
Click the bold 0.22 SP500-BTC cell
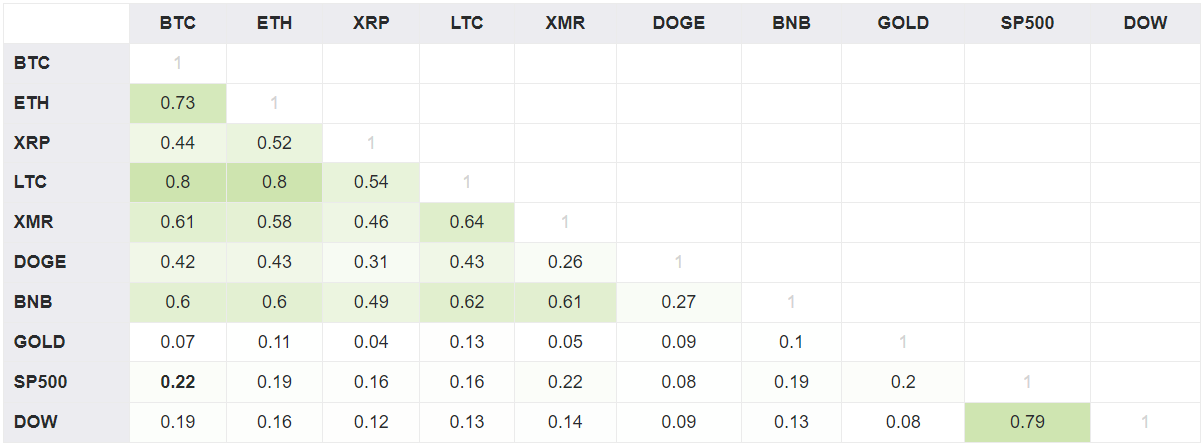[178, 382]
